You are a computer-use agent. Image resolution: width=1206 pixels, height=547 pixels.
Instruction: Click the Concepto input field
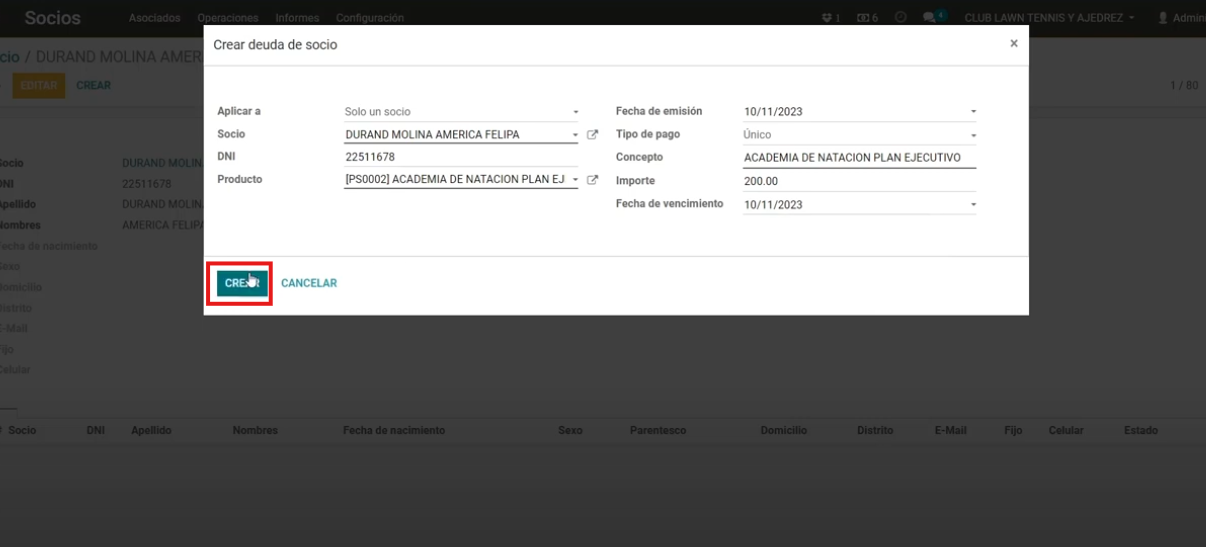(859, 158)
